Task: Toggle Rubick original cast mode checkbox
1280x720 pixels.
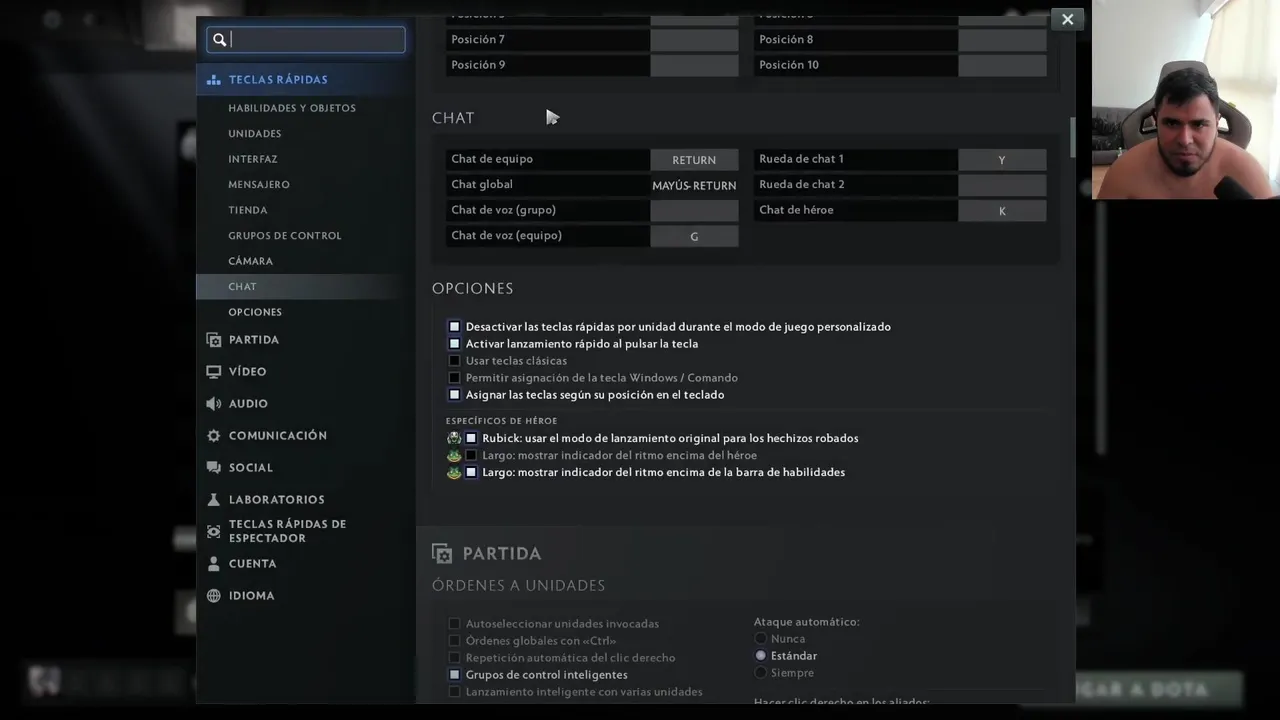Action: coord(471,439)
